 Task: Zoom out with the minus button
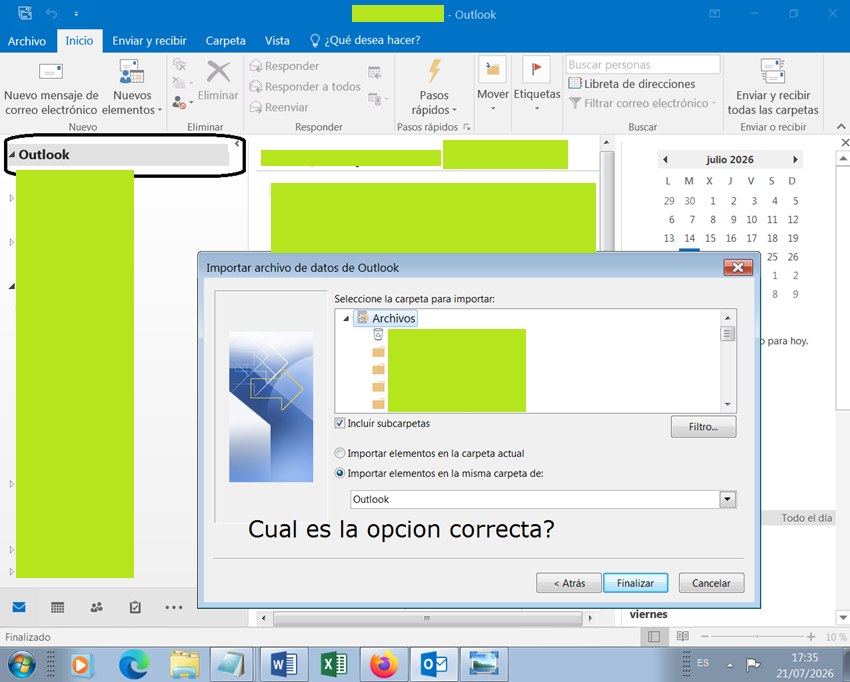[704, 636]
